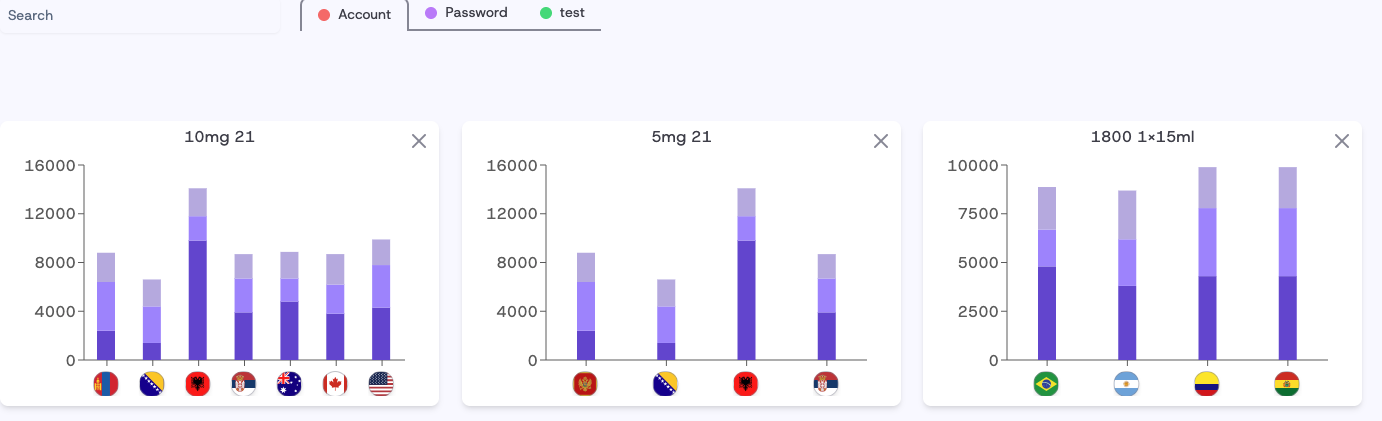The width and height of the screenshot is (1382, 421).
Task: Click the Montenegro flag in the 5mg 21 chart
Action: point(586,384)
